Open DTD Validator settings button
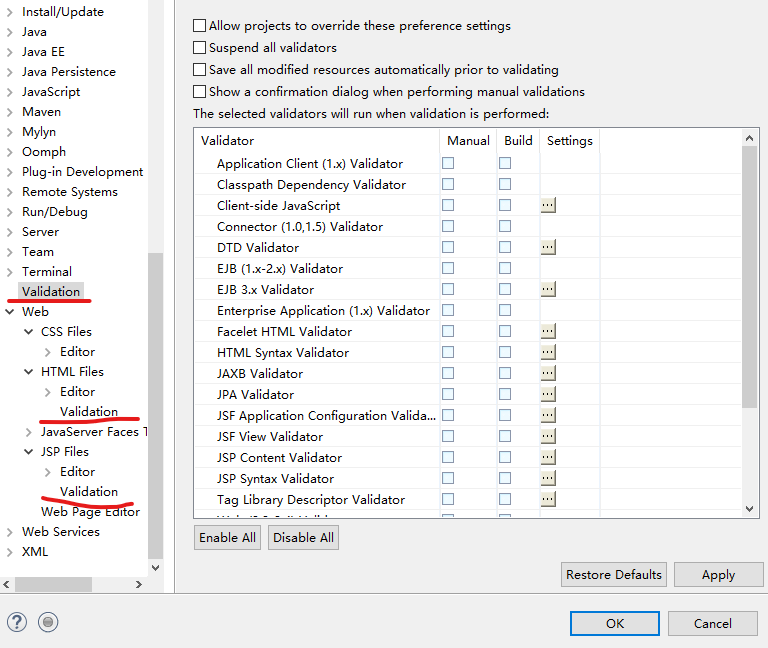The width and height of the screenshot is (768, 648). tap(548, 247)
